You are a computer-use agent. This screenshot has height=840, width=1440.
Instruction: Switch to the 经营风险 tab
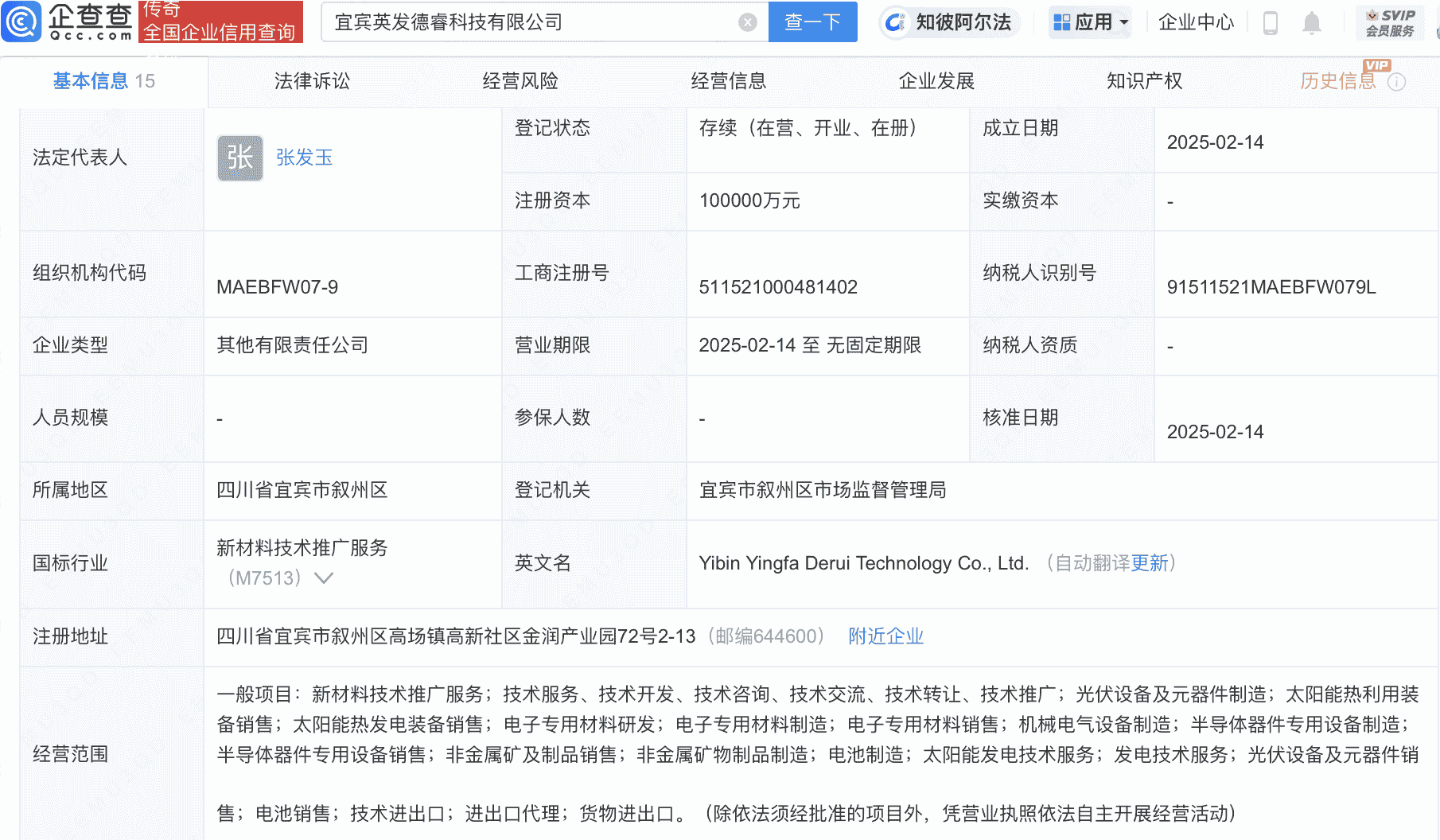[521, 80]
